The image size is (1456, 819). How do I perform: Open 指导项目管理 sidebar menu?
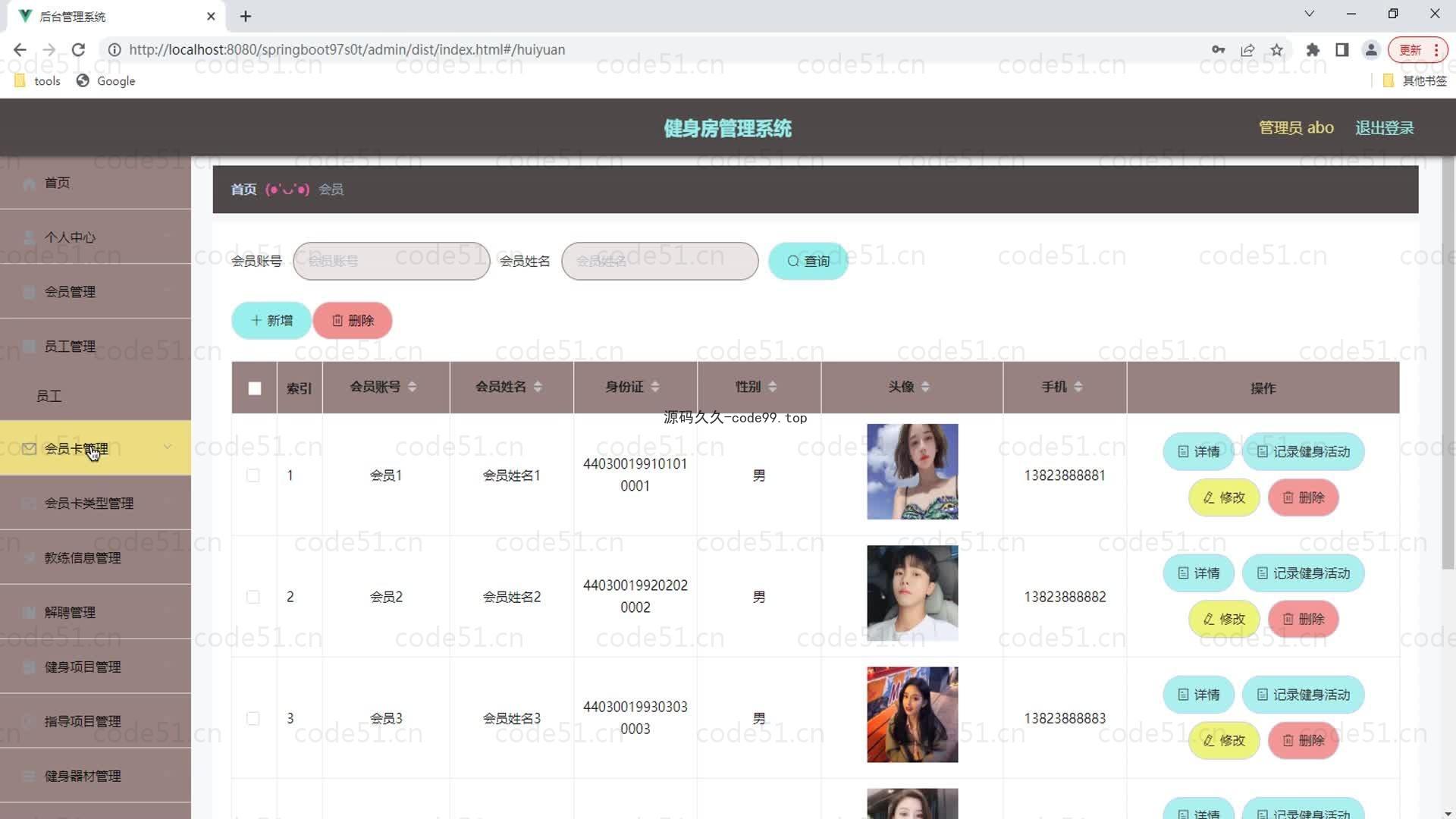coord(96,722)
